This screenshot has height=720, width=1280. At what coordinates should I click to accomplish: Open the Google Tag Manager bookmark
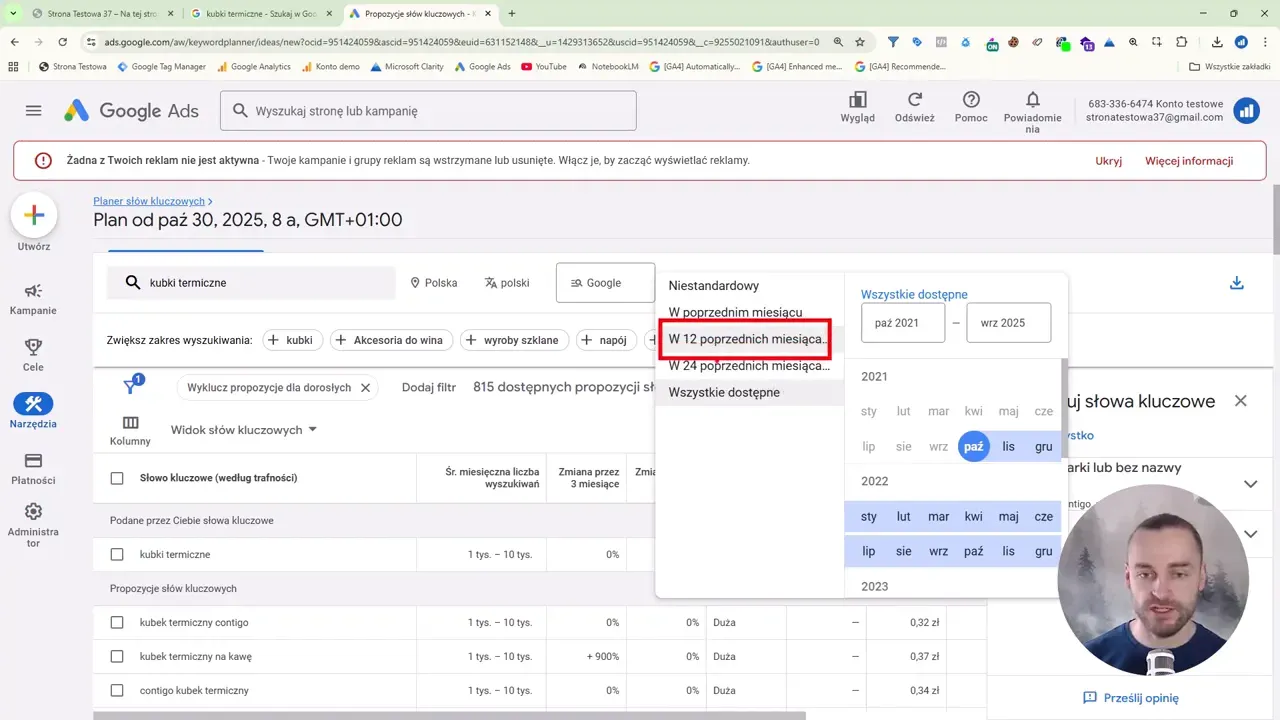[161, 66]
